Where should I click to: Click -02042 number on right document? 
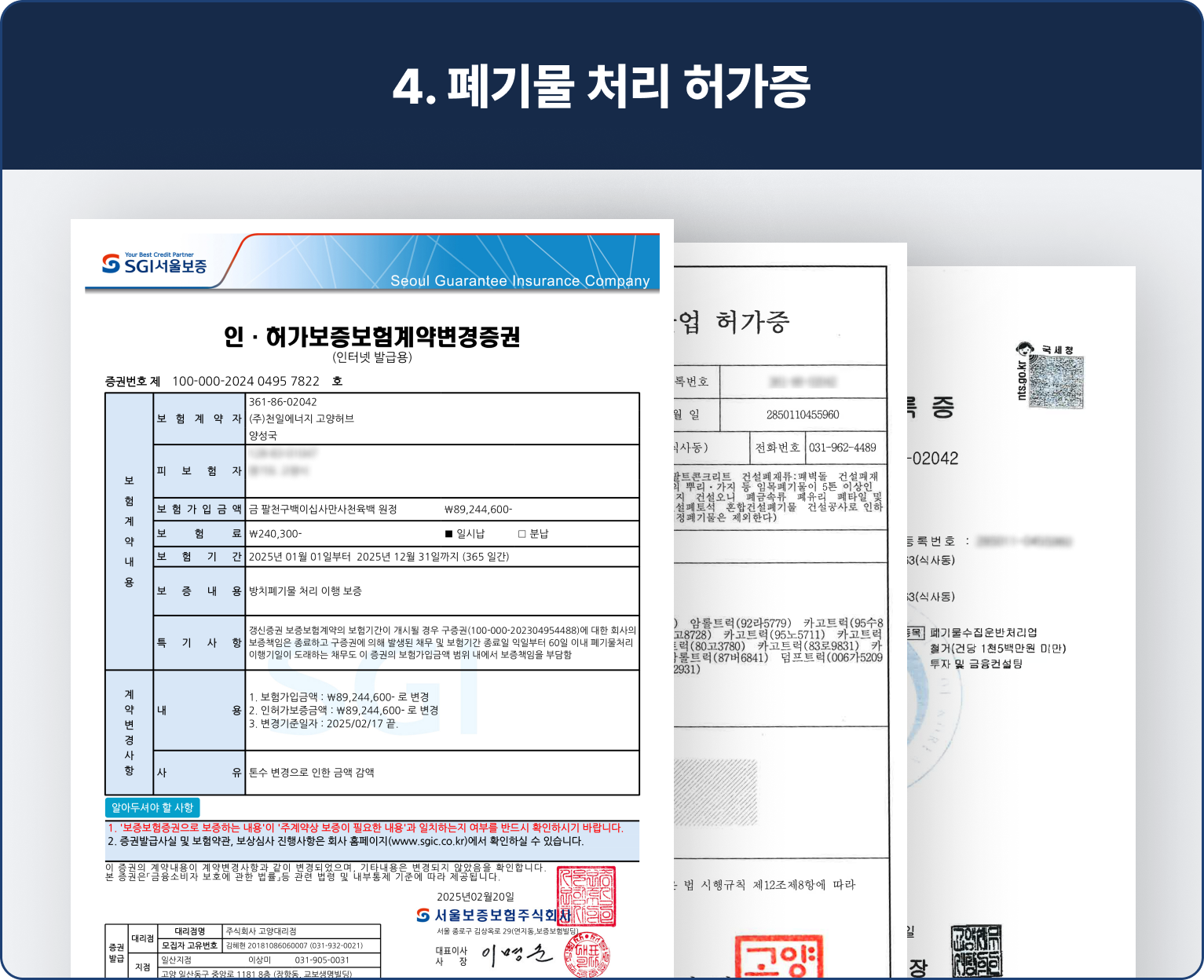(933, 459)
